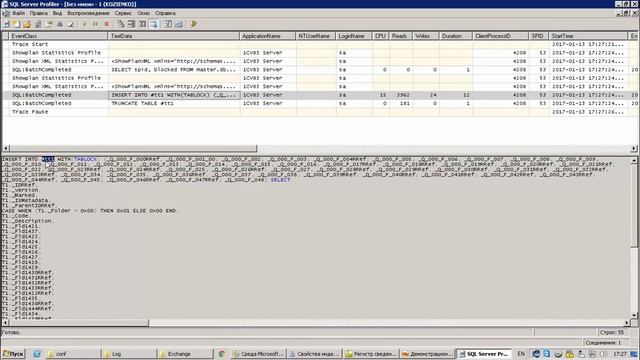
Task: Launch Performance Monitor from the toolbar icon
Action: click(x=179, y=24)
